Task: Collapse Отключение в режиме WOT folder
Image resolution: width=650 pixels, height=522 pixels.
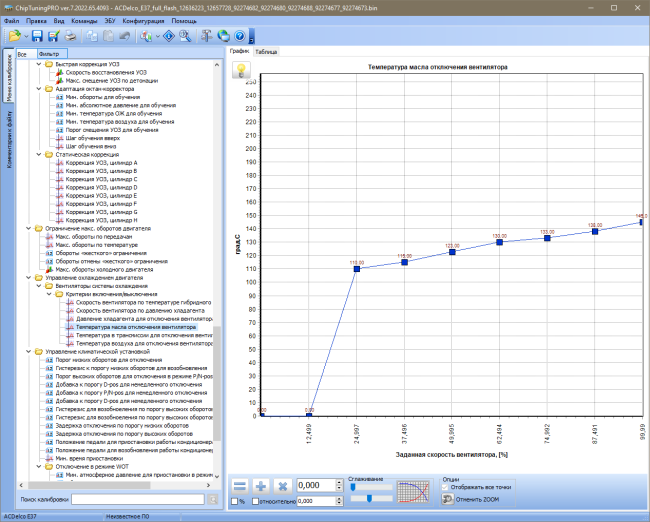Action: 39,466
